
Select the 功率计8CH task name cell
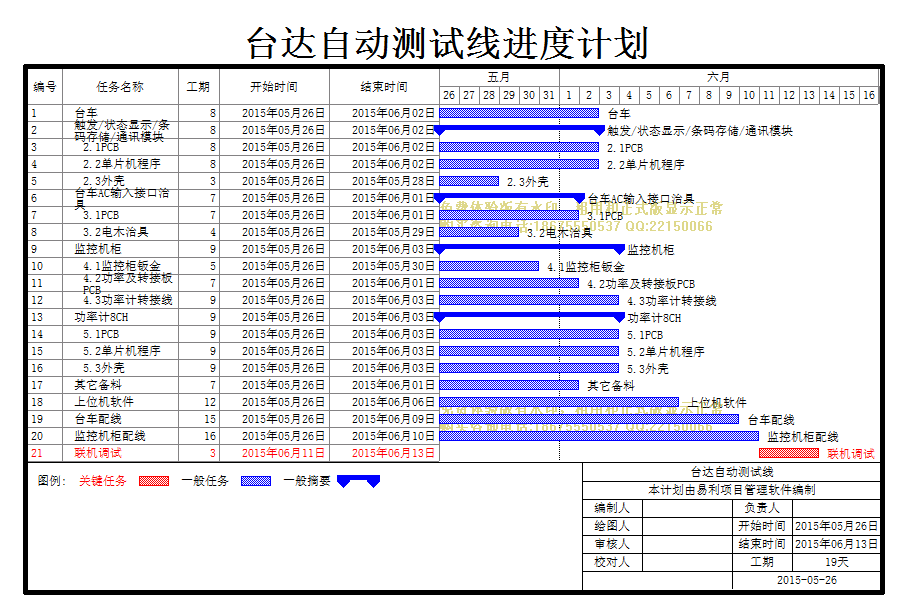pyautogui.click(x=120, y=317)
